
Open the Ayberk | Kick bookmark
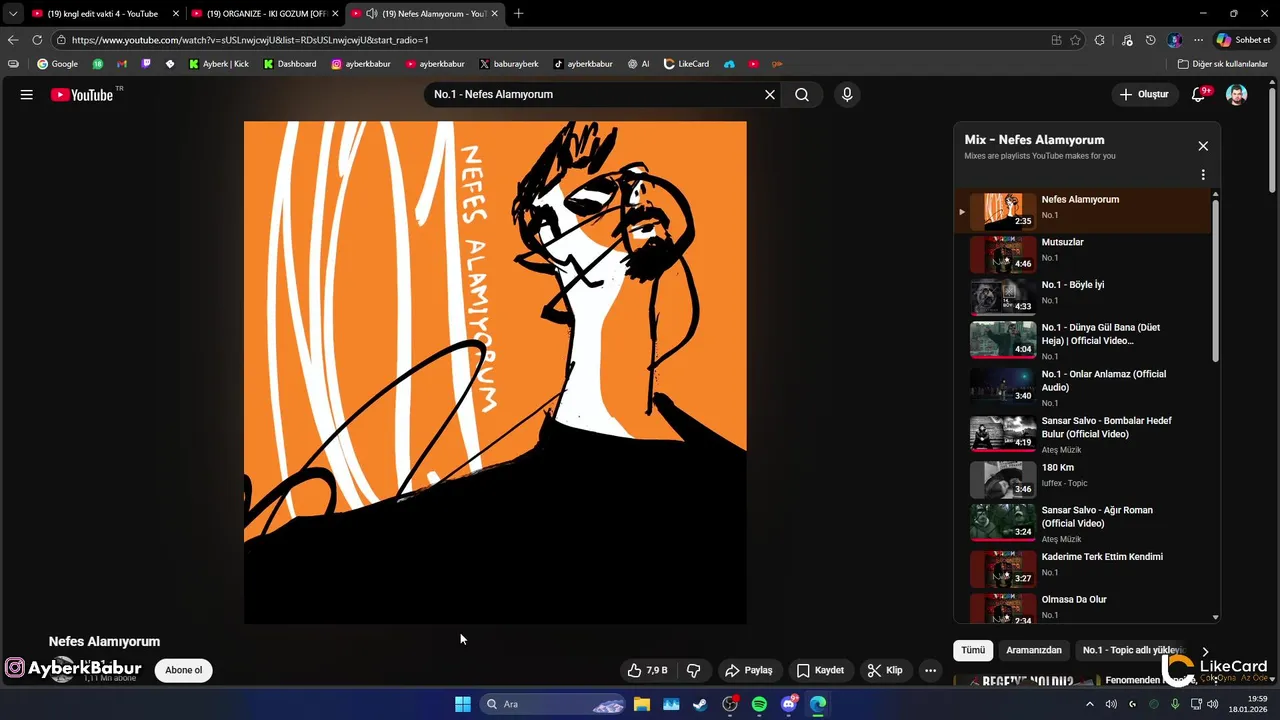click(219, 64)
